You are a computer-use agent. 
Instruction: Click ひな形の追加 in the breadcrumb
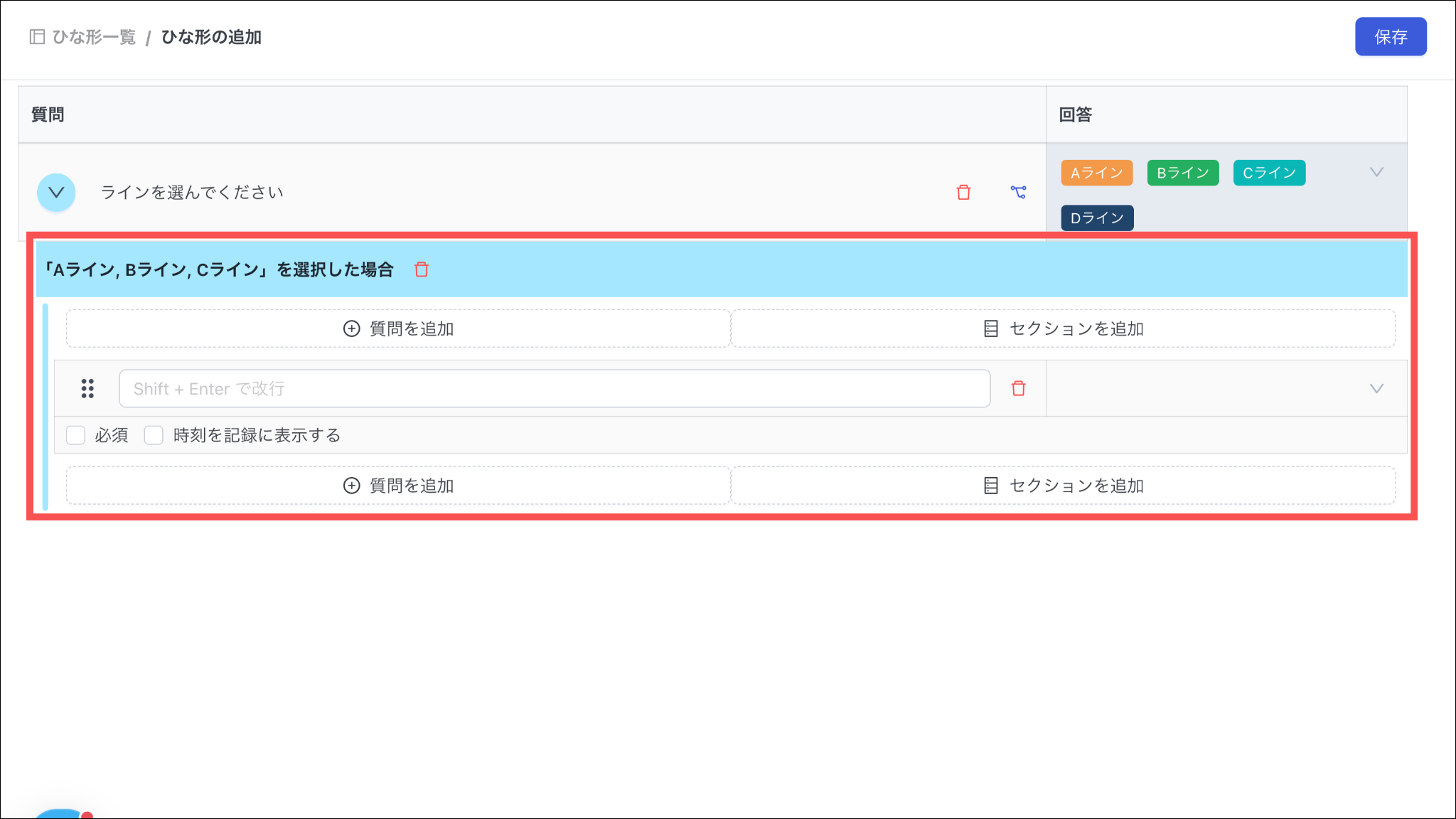(x=211, y=37)
